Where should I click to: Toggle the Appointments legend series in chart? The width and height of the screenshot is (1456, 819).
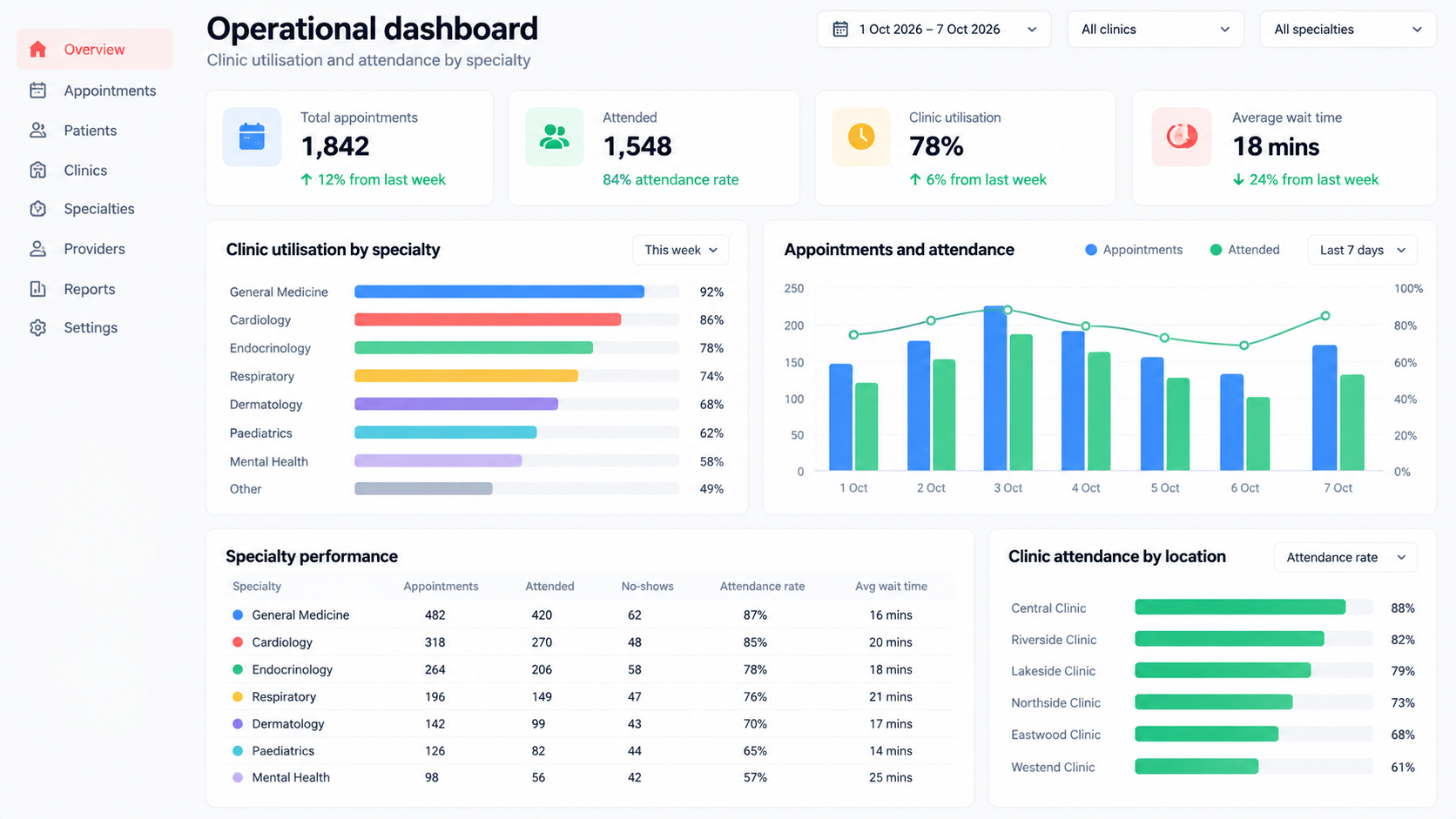[x=1134, y=250]
